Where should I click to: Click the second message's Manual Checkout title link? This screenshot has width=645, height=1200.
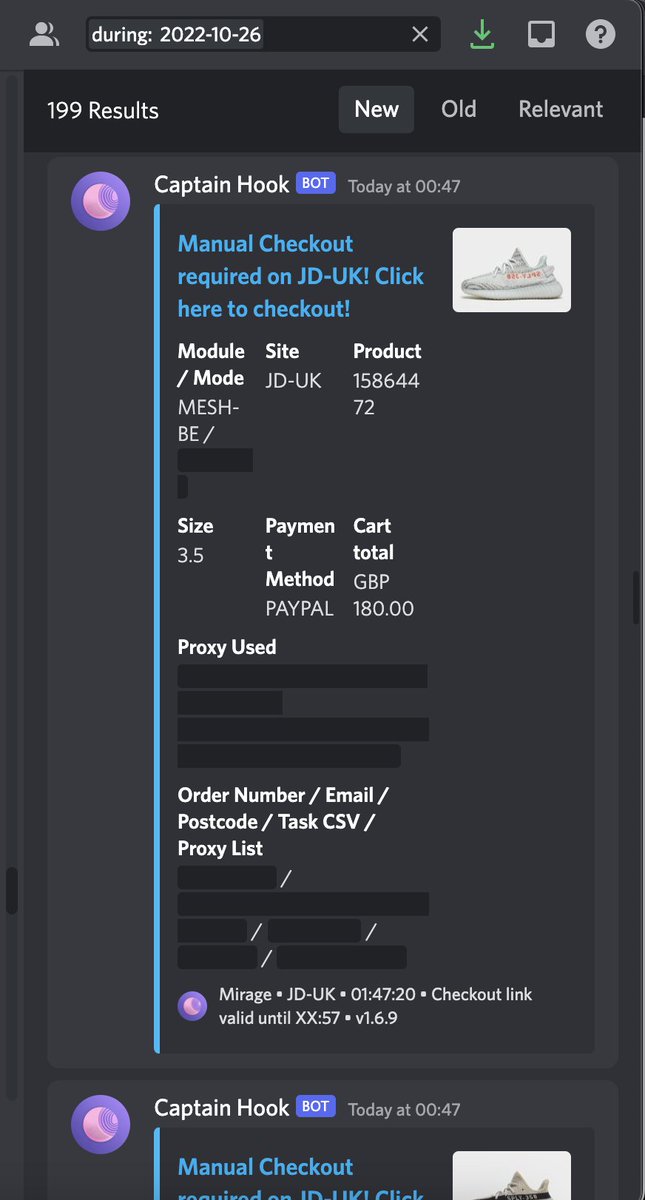(x=301, y=1180)
